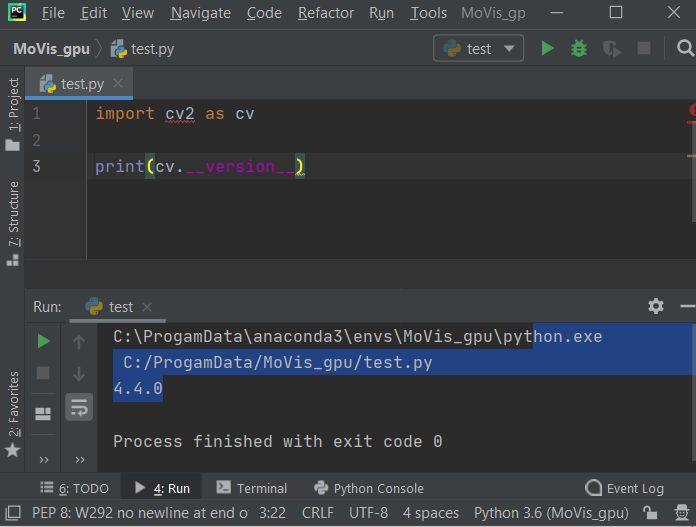Expand more Run actions left chevrons

point(44,460)
